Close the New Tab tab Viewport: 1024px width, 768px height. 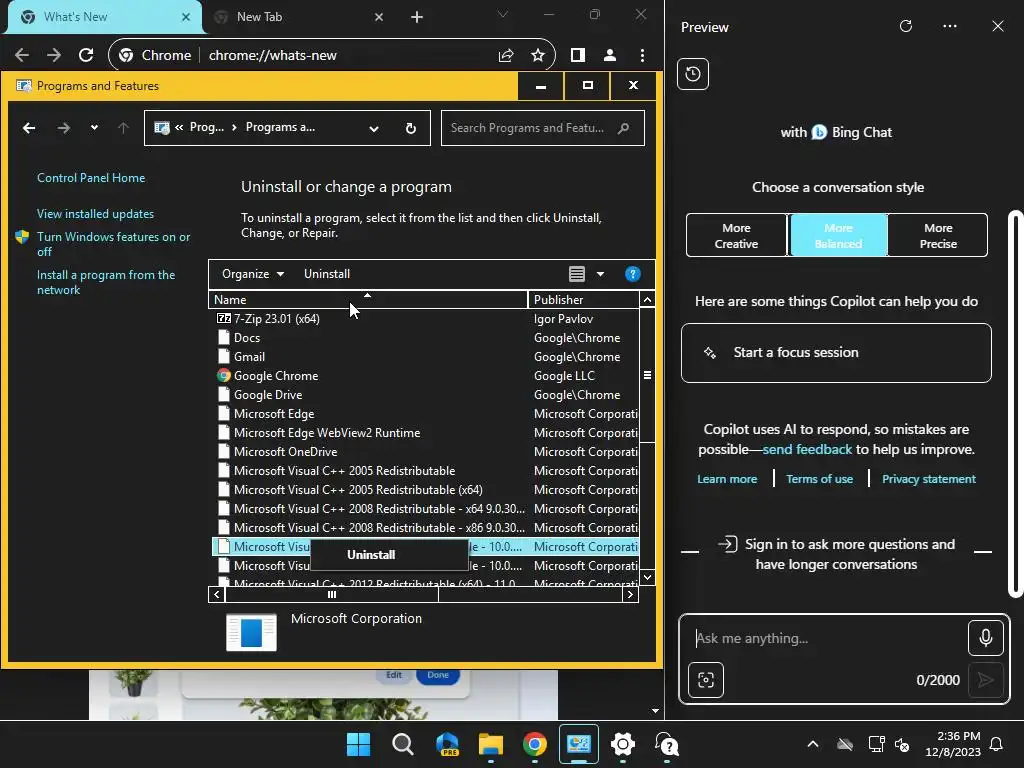point(379,17)
